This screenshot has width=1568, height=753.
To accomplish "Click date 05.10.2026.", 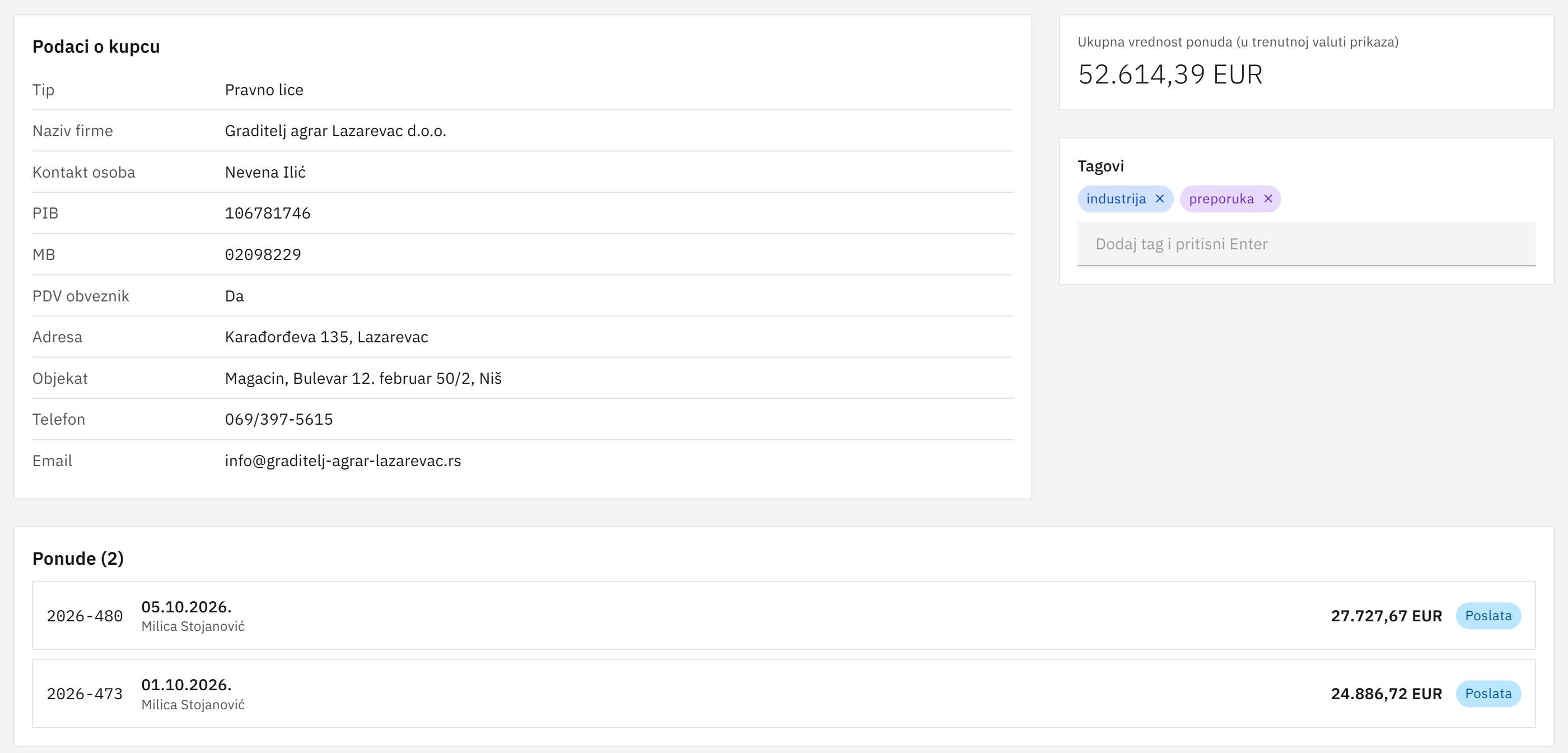I will (186, 607).
